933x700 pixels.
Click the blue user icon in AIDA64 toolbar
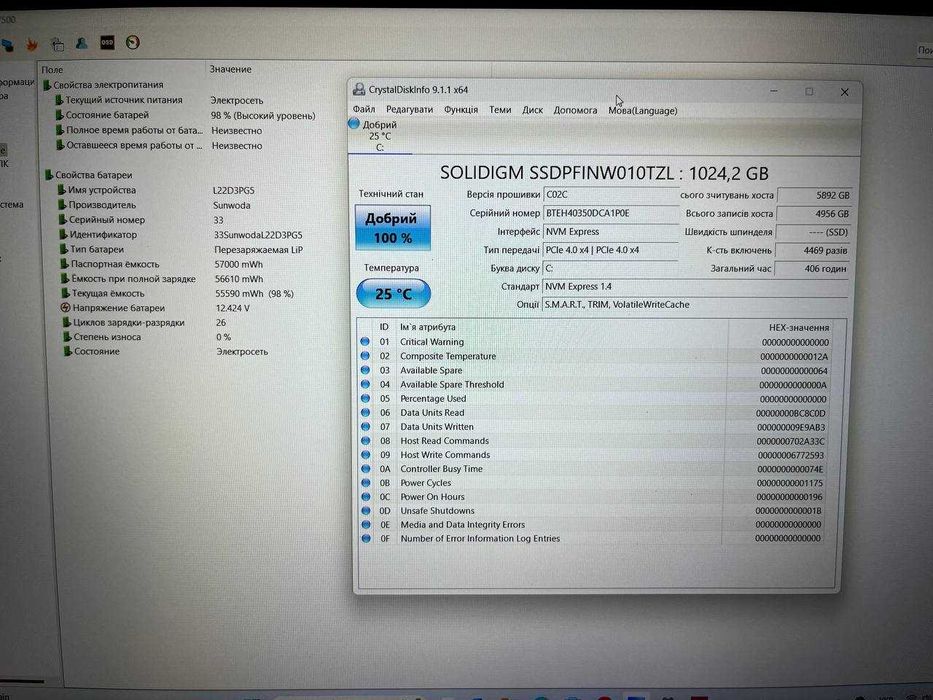tap(82, 43)
